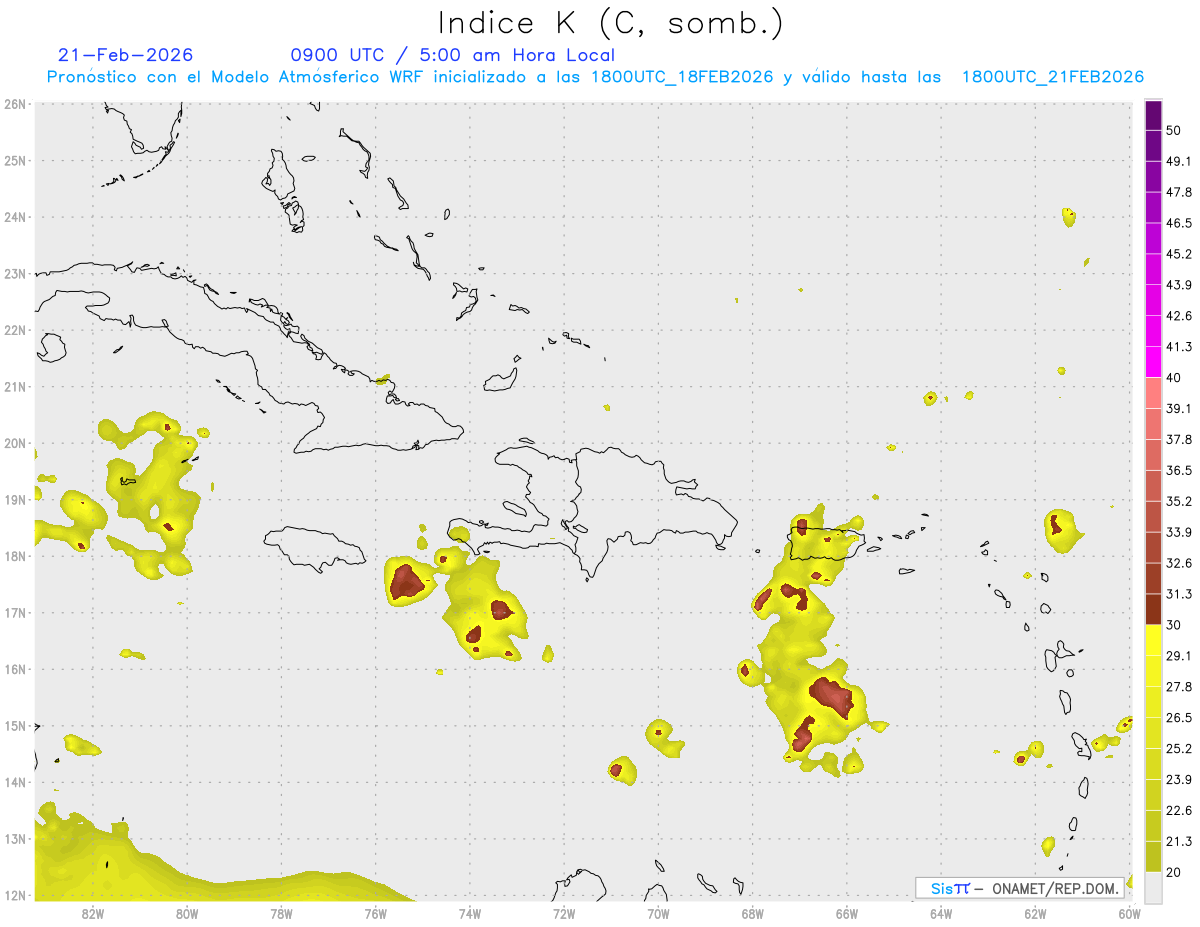1200x927 pixels.
Task: Click the colorbar value "35.2"
Action: tap(1179, 501)
